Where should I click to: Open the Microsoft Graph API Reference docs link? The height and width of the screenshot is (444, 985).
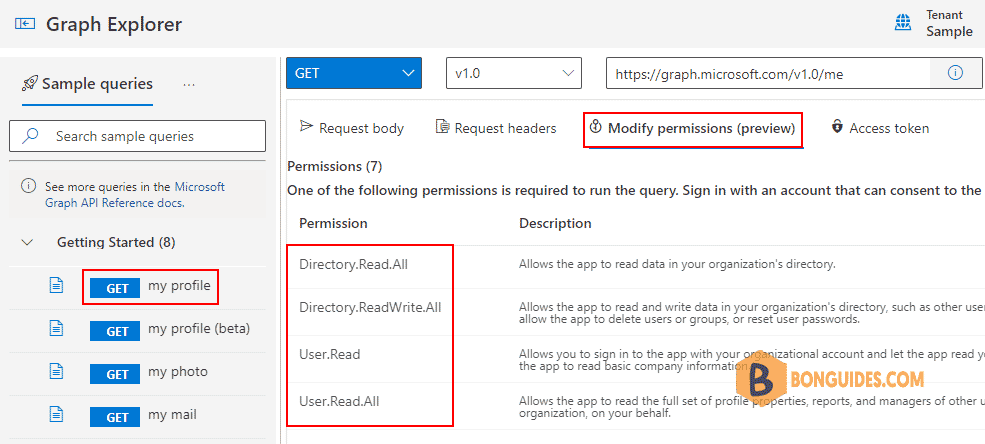coord(135,195)
